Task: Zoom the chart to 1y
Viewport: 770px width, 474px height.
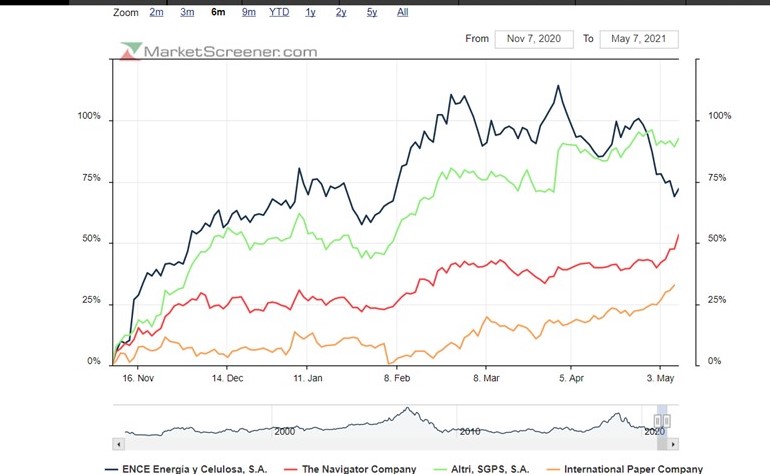Action: (x=310, y=12)
